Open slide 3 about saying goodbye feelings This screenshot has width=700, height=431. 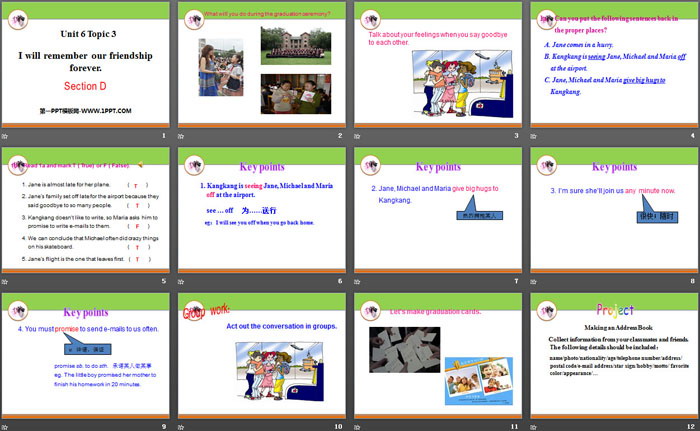438,65
